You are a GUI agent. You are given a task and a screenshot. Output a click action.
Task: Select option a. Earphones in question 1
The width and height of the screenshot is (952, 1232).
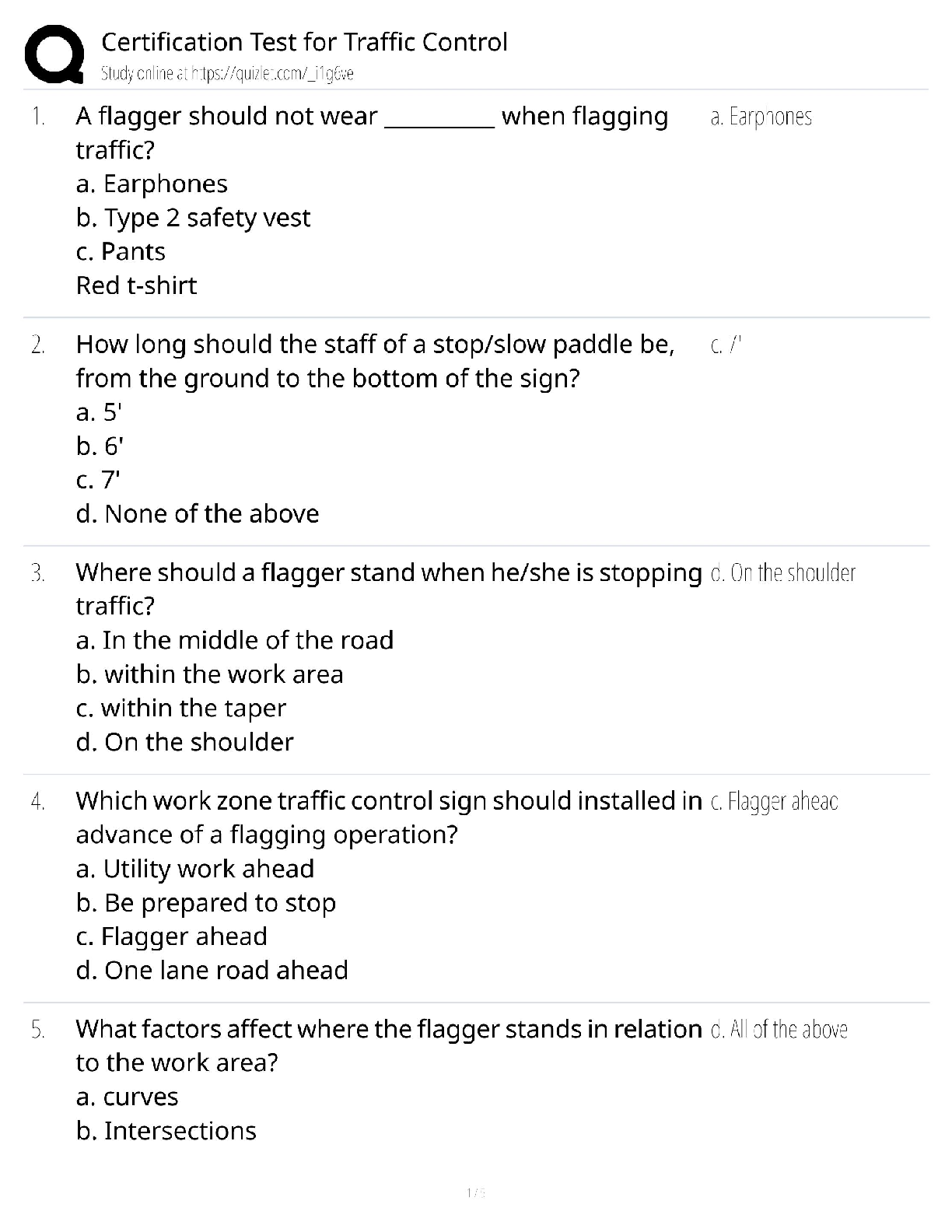click(x=152, y=184)
